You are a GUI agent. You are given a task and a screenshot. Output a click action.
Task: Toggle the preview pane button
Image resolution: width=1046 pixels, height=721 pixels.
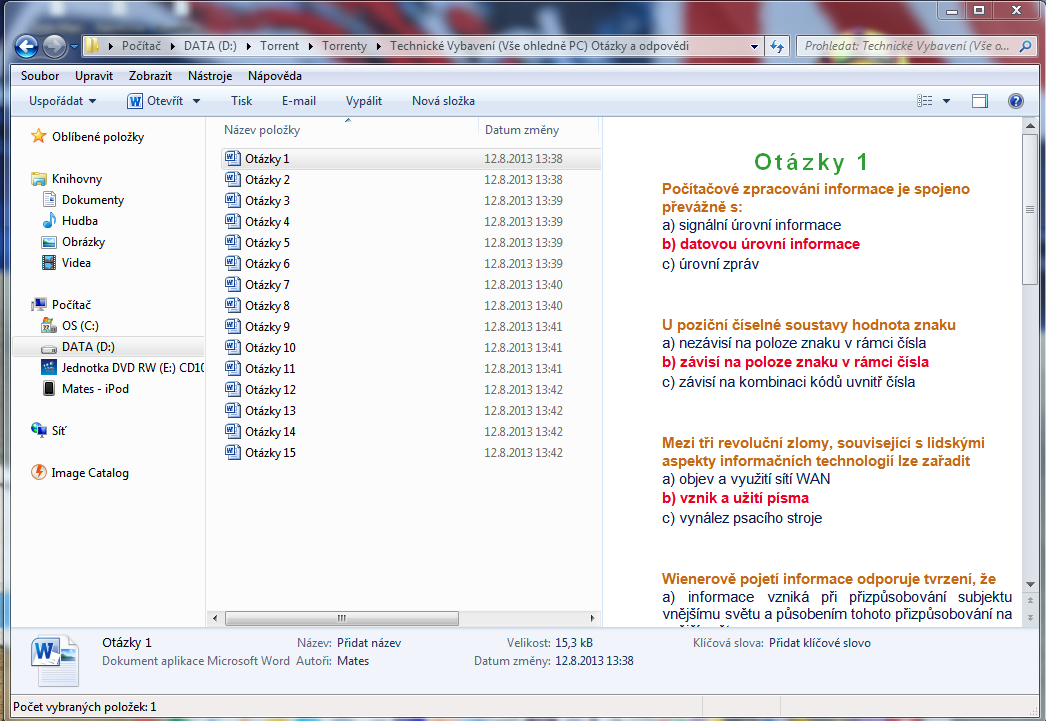coord(979,101)
